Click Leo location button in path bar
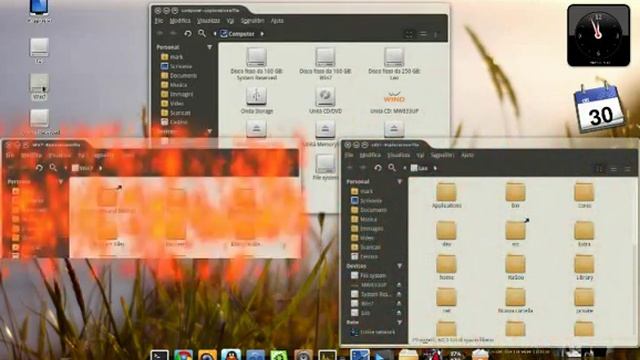The width and height of the screenshot is (640, 360). [419, 168]
